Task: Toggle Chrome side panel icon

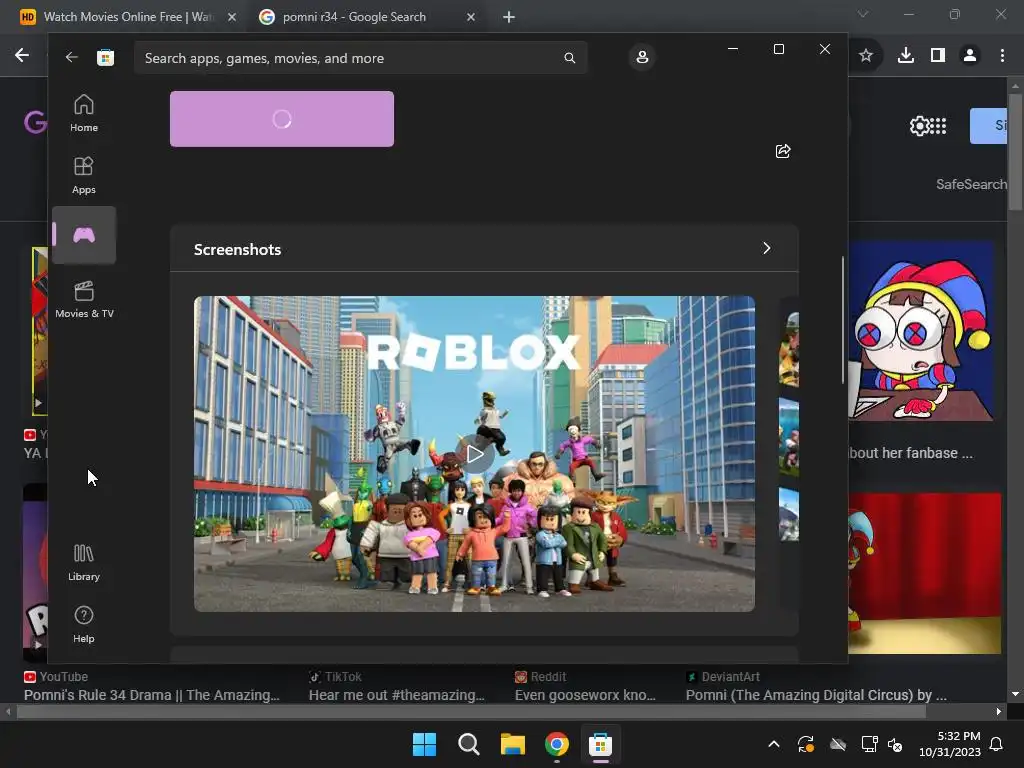Action: (938, 56)
